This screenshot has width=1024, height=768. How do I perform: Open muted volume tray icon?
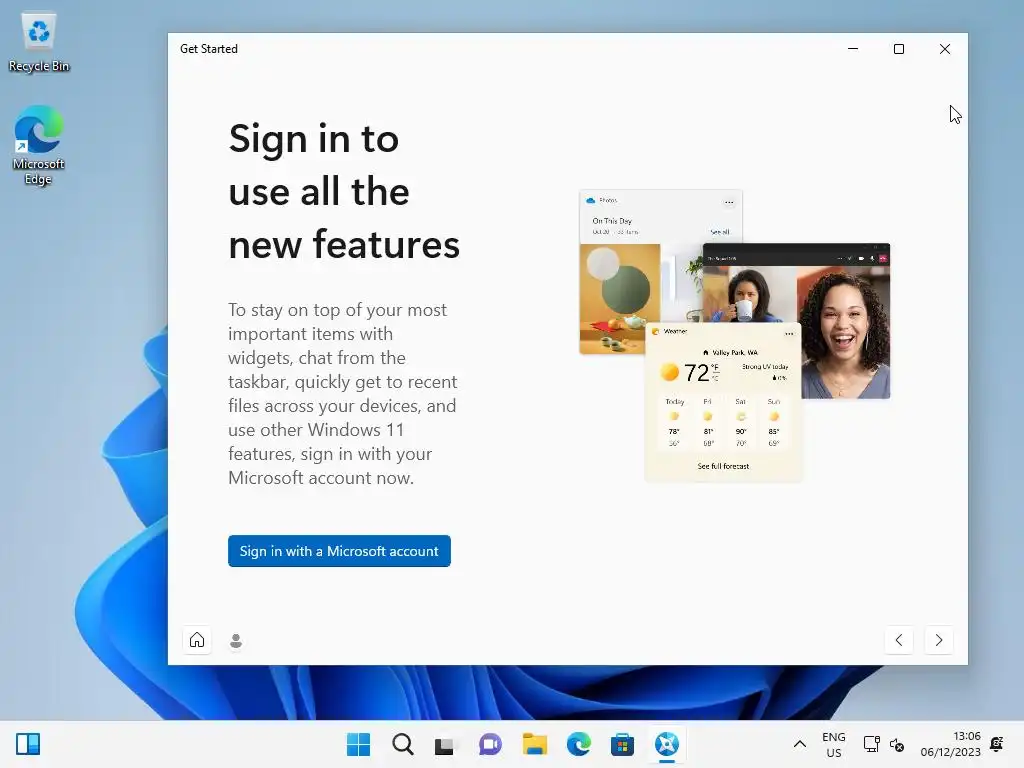(897, 744)
